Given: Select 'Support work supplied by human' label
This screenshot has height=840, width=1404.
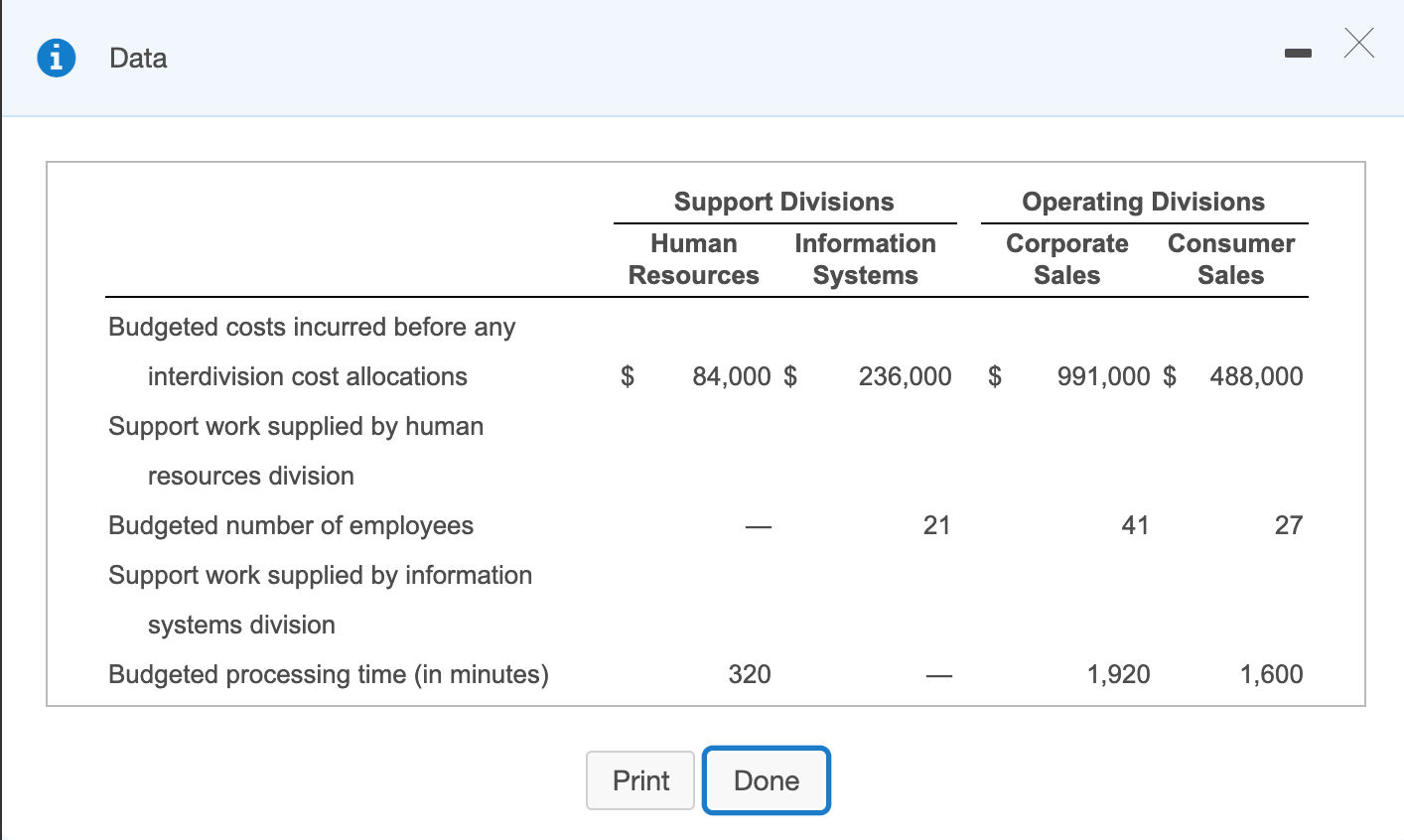Looking at the screenshot, I should (296, 427).
